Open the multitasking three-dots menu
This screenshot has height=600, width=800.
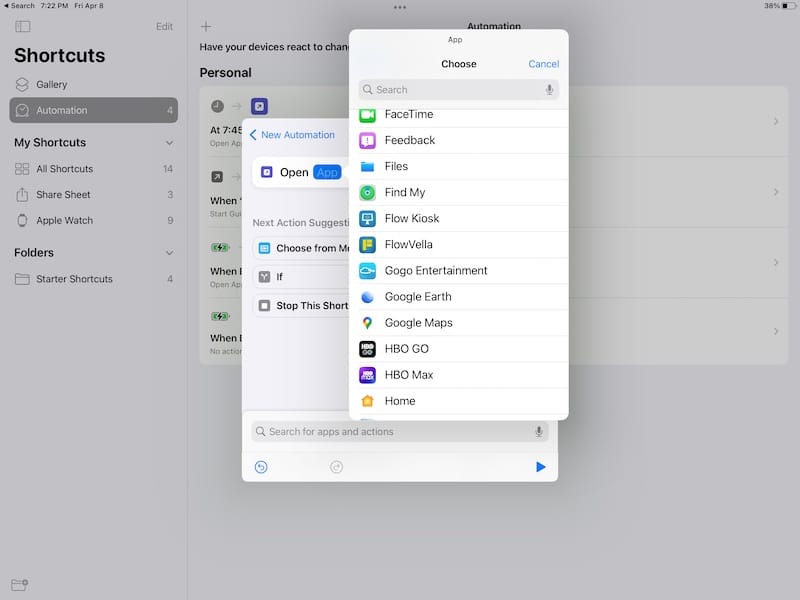point(400,7)
